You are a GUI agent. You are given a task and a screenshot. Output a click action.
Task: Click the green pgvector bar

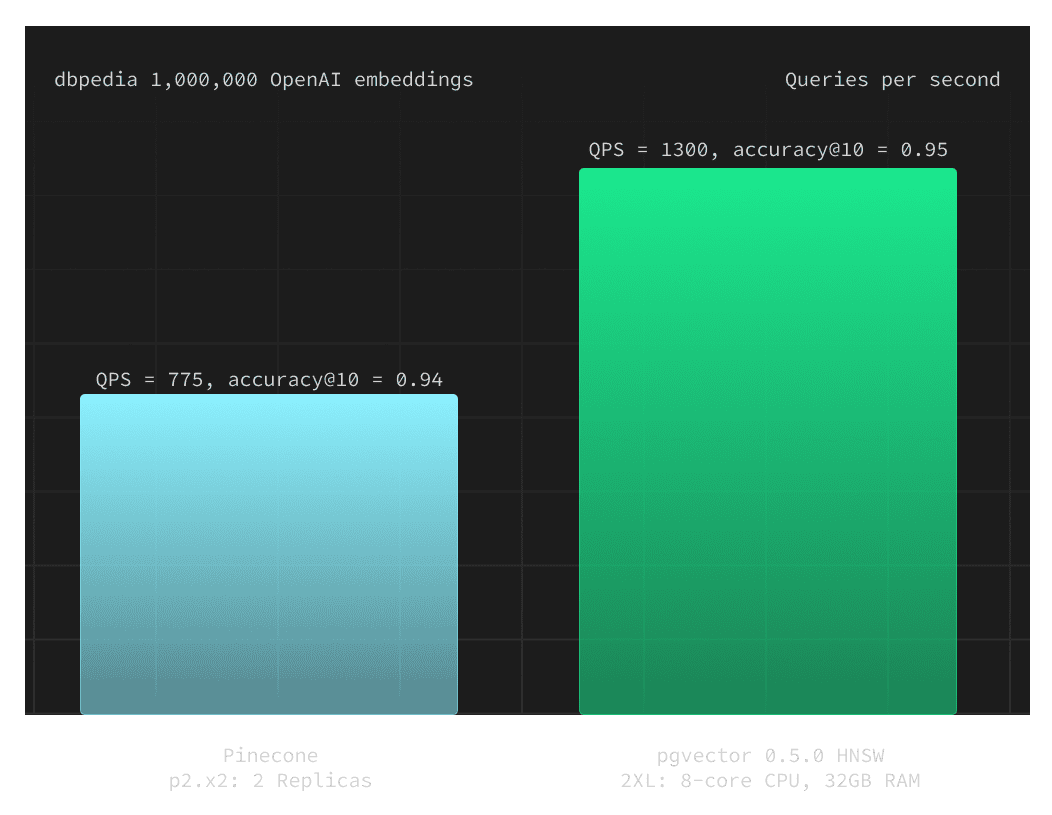tap(768, 440)
